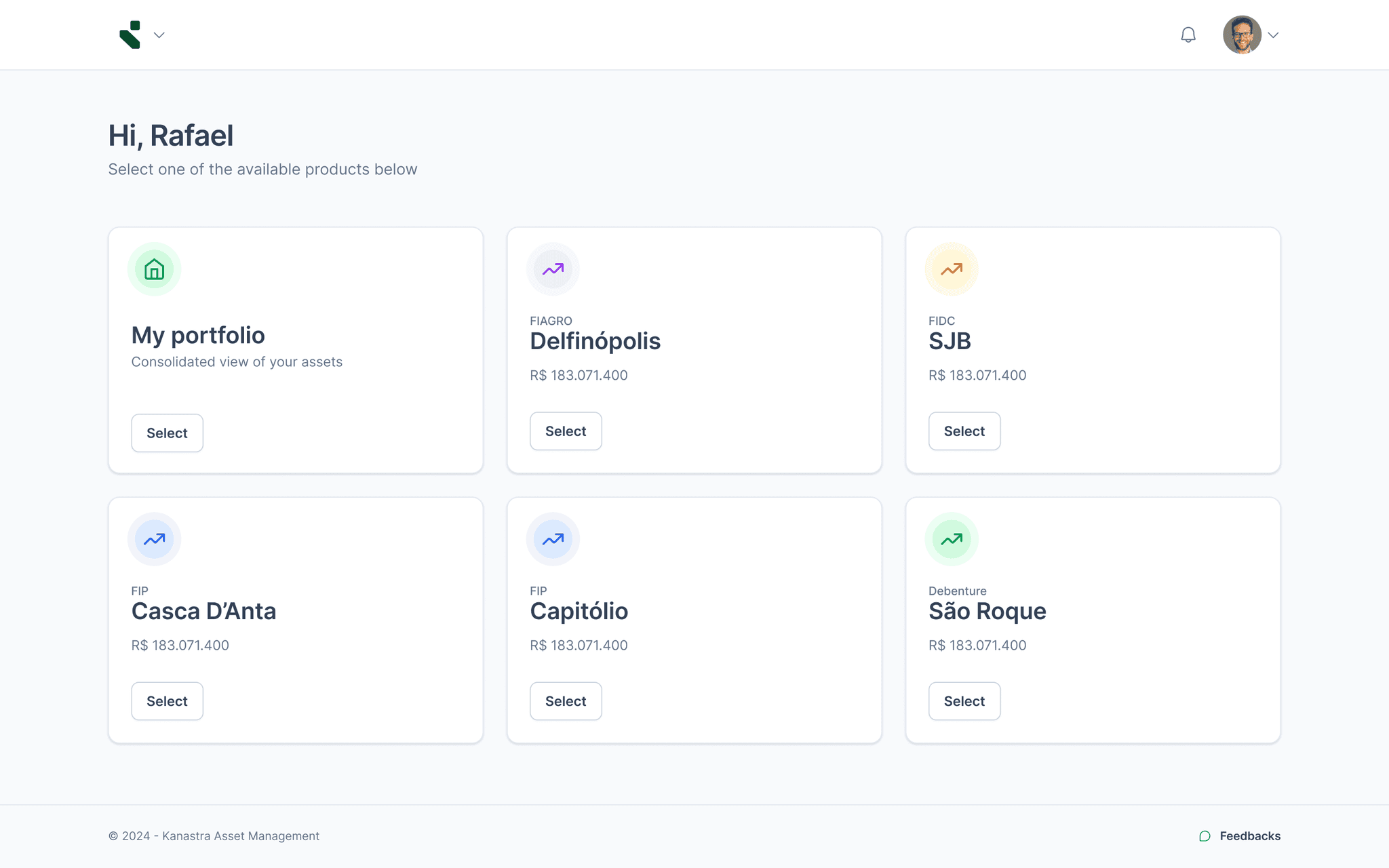Select My portfolio
1389x868 pixels.
(x=167, y=433)
